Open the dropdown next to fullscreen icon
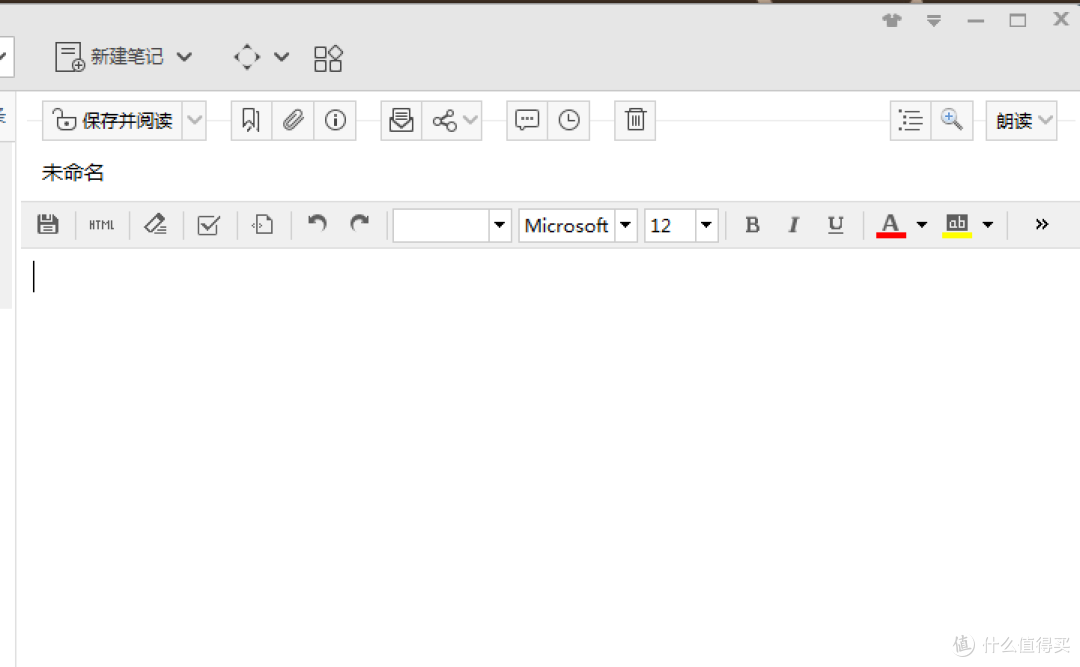The image size is (1080, 667). tap(281, 57)
